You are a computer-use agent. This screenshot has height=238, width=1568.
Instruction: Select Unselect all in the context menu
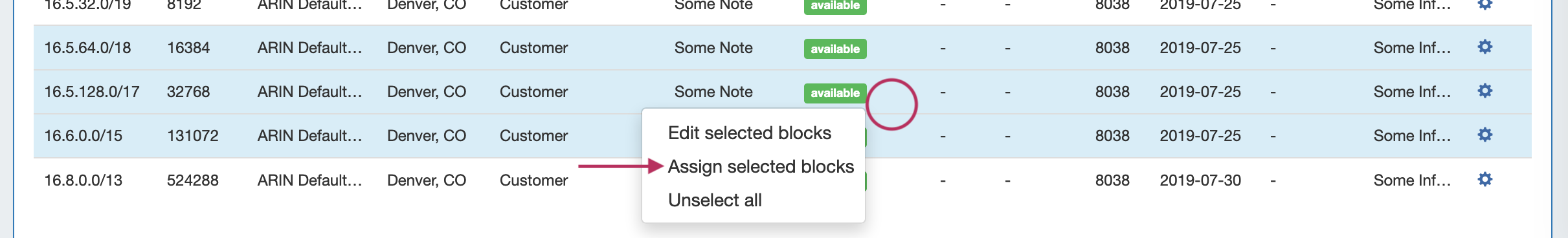[x=715, y=200]
